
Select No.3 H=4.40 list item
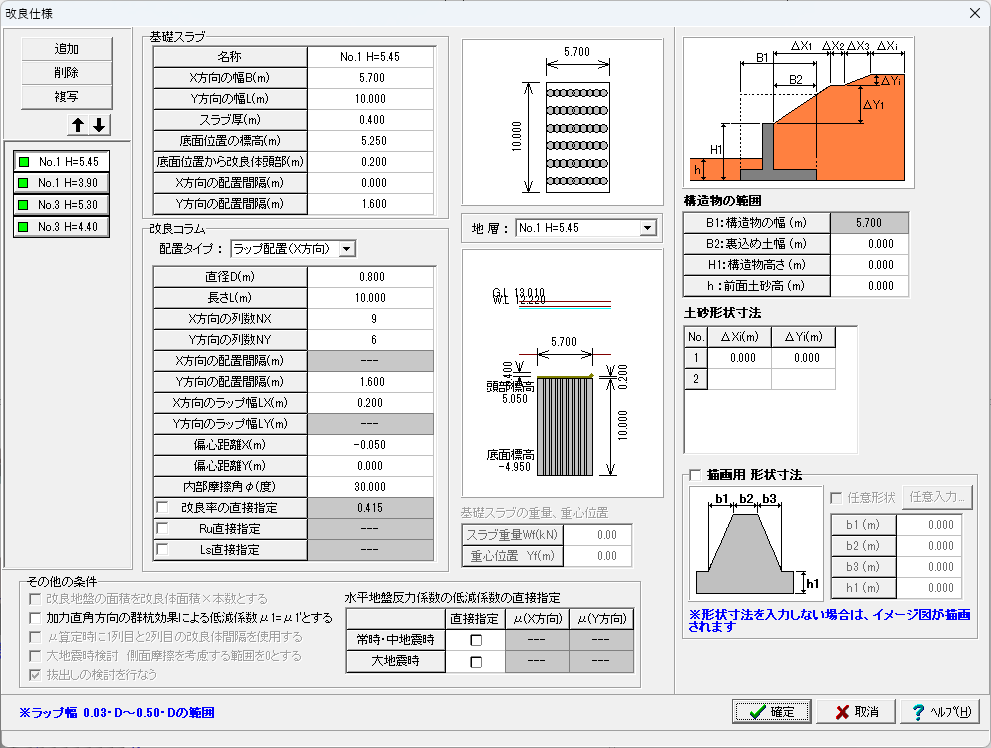tap(61, 227)
